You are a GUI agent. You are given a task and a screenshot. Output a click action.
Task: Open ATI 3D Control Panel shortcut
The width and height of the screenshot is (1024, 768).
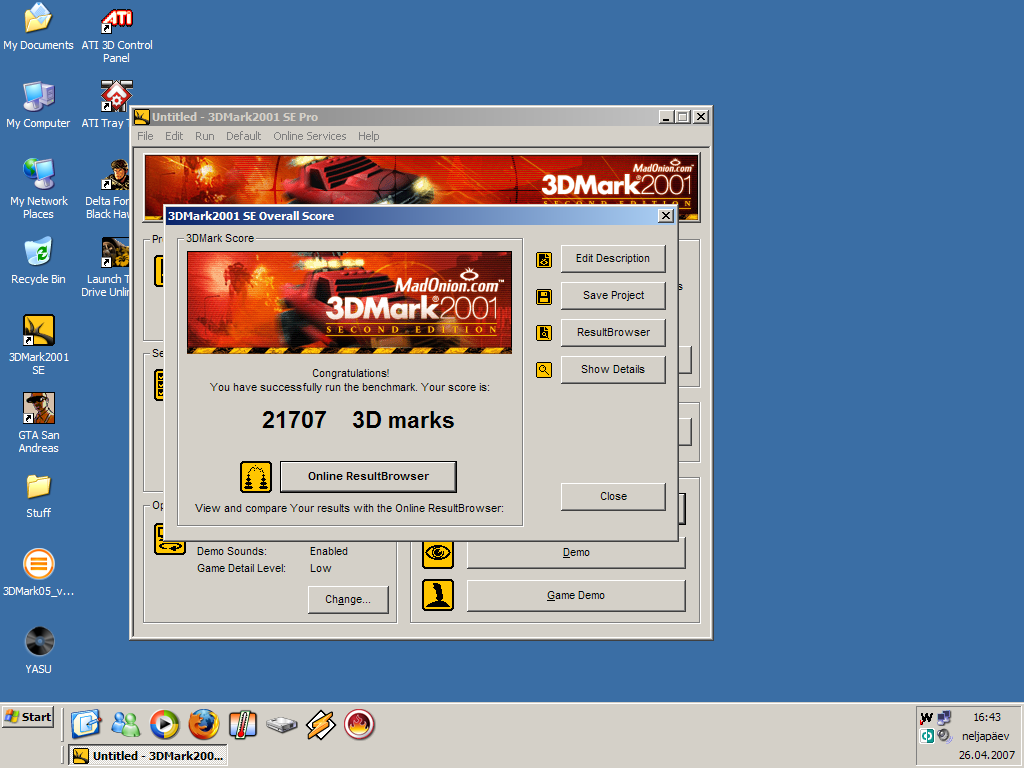[117, 33]
